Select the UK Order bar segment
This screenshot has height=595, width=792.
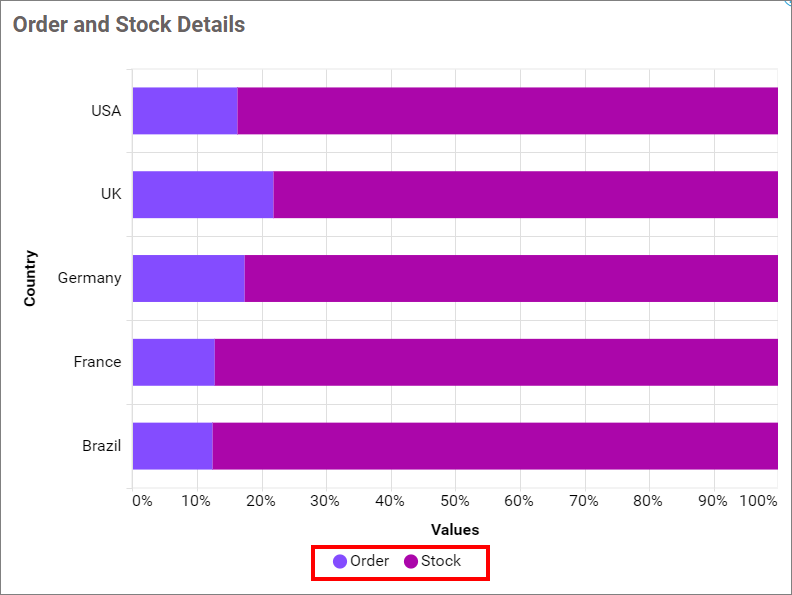203,194
